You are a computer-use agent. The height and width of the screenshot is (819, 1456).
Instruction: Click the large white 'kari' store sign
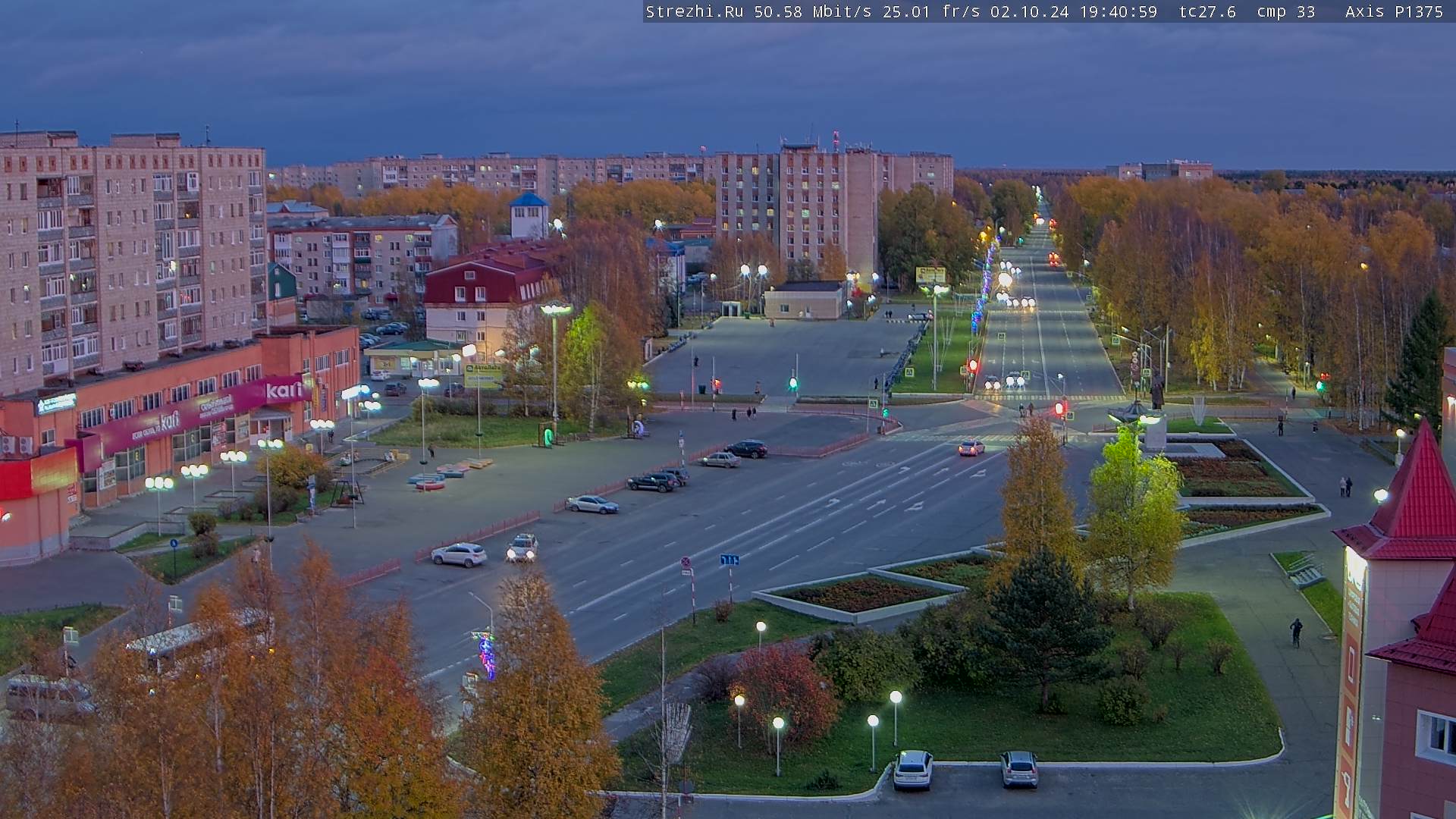[x=284, y=391]
